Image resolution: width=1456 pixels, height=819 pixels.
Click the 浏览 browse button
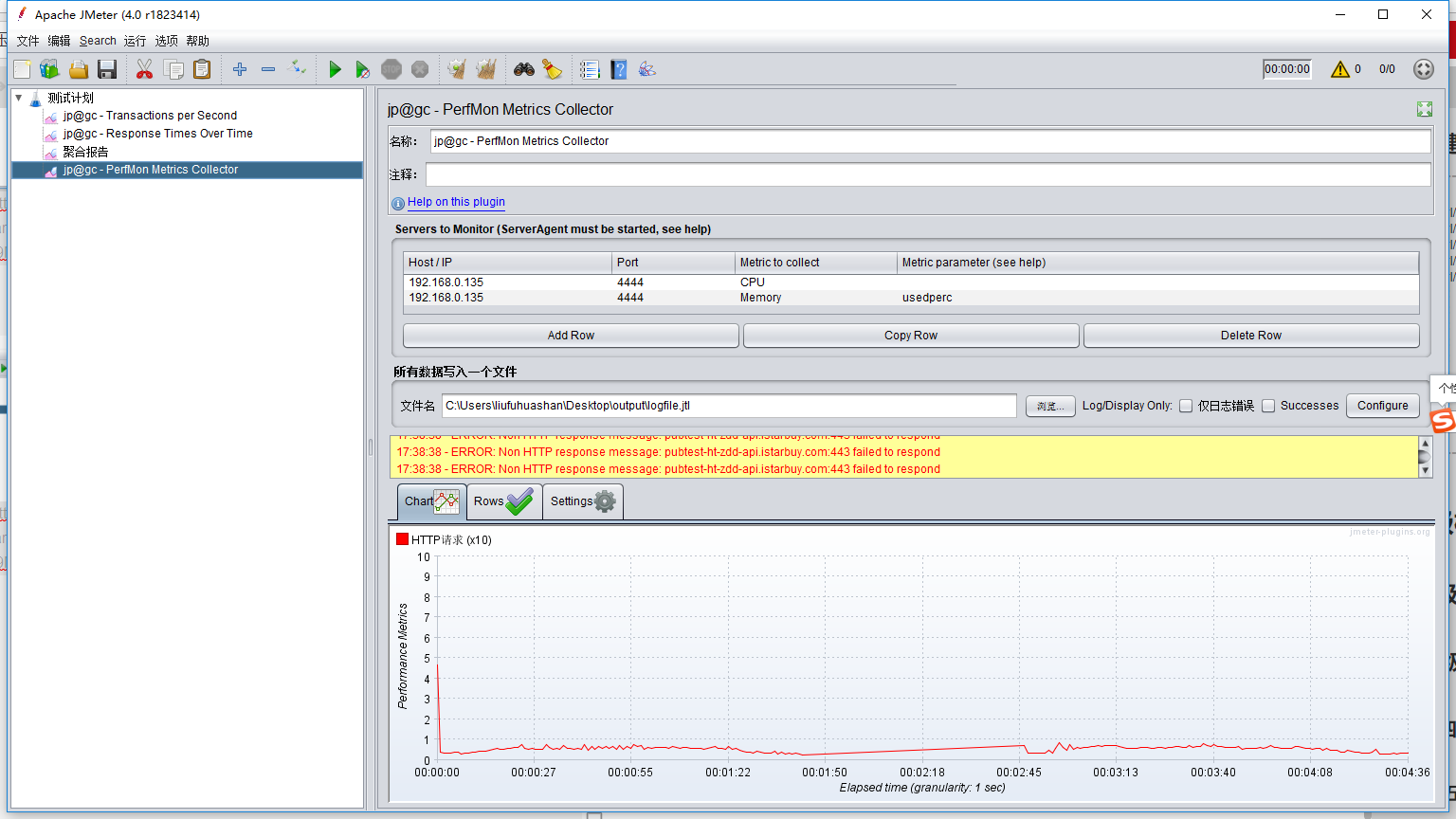coord(1050,406)
